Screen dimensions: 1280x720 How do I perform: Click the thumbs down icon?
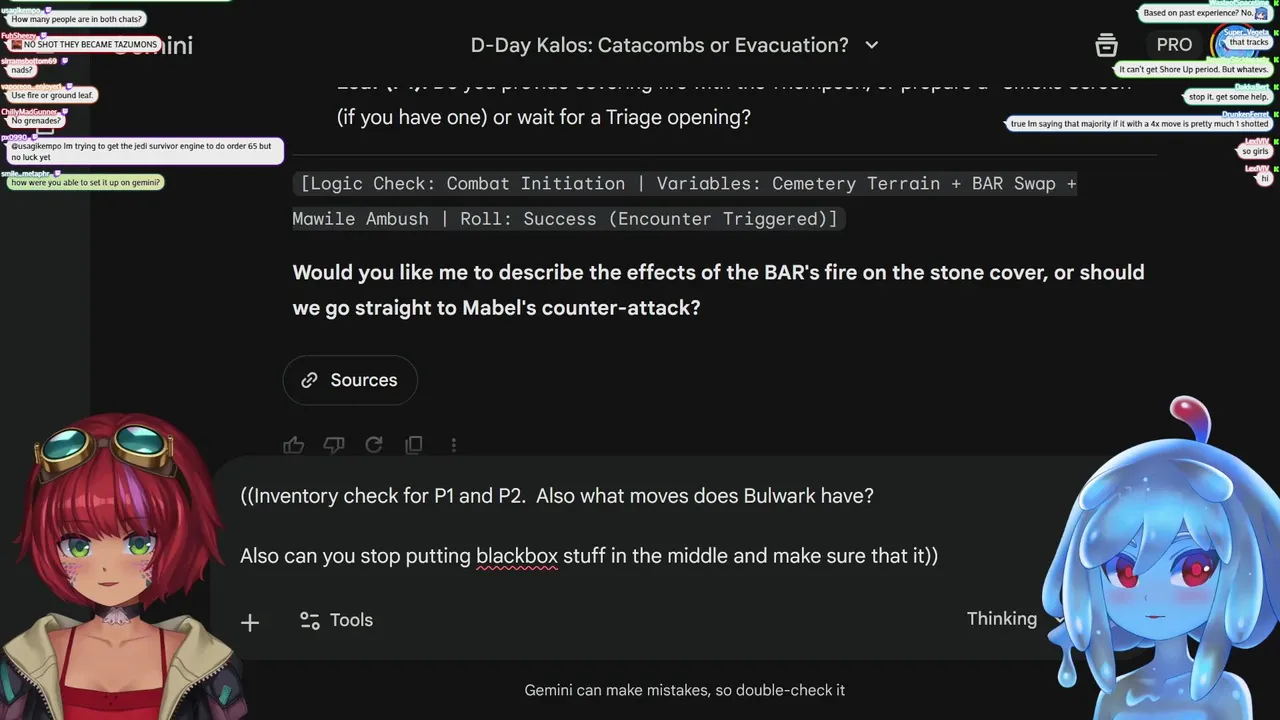coord(334,445)
